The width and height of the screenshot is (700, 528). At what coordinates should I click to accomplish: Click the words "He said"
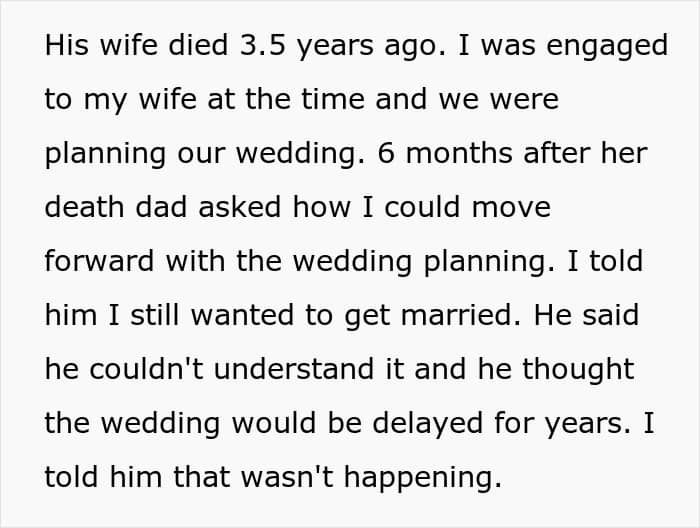click(587, 315)
